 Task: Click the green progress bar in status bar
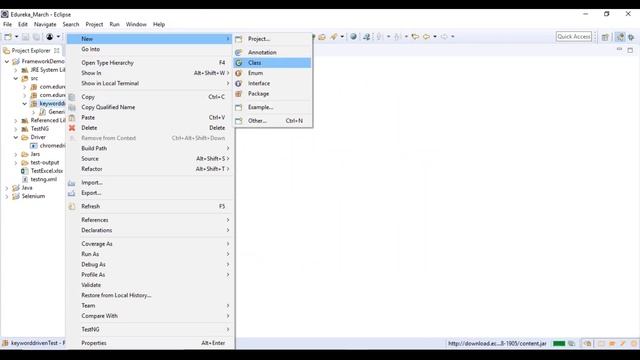click(x=559, y=344)
